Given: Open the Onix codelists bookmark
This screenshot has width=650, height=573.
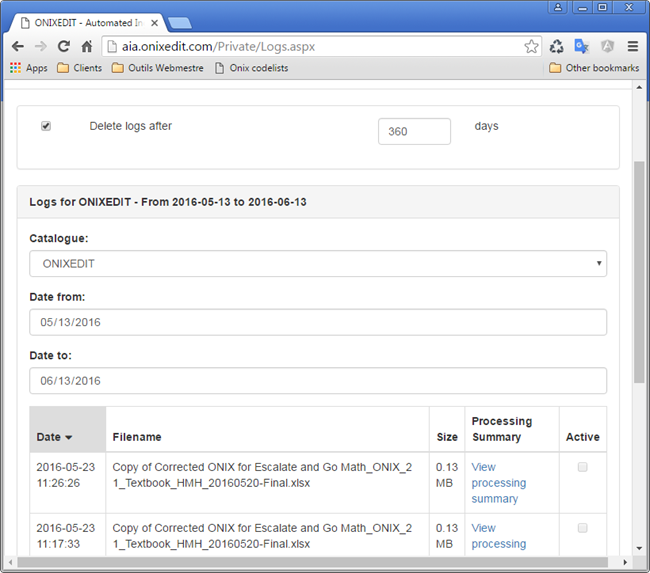Looking at the screenshot, I should [x=251, y=68].
